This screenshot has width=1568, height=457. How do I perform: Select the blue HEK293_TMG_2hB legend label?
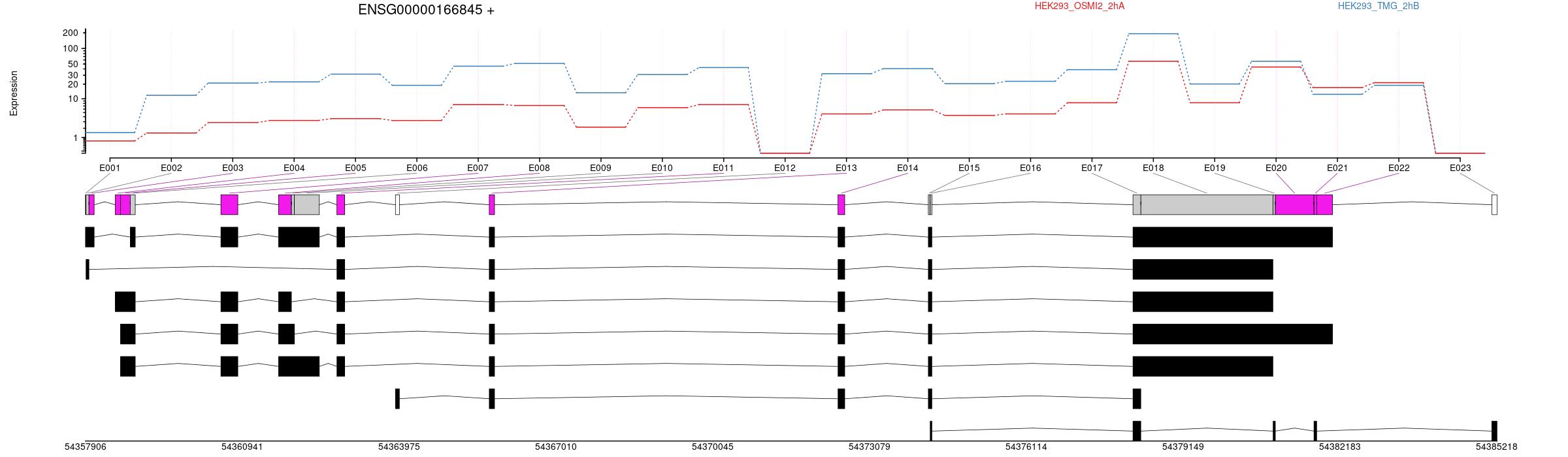click(1378, 6)
